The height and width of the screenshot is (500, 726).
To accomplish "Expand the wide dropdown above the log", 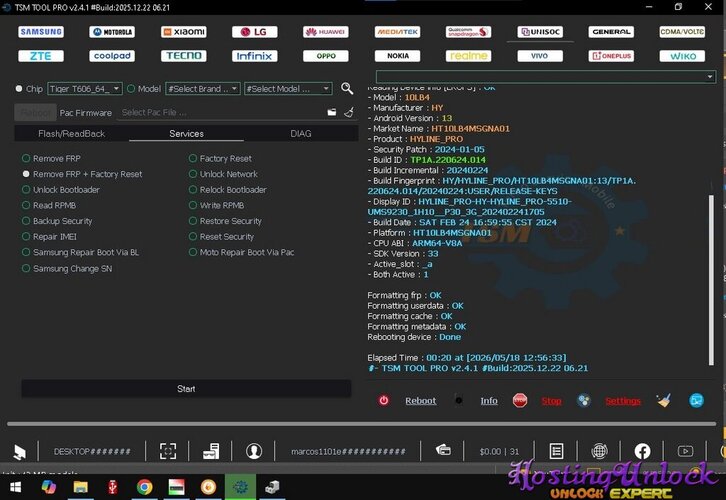I will point(545,76).
